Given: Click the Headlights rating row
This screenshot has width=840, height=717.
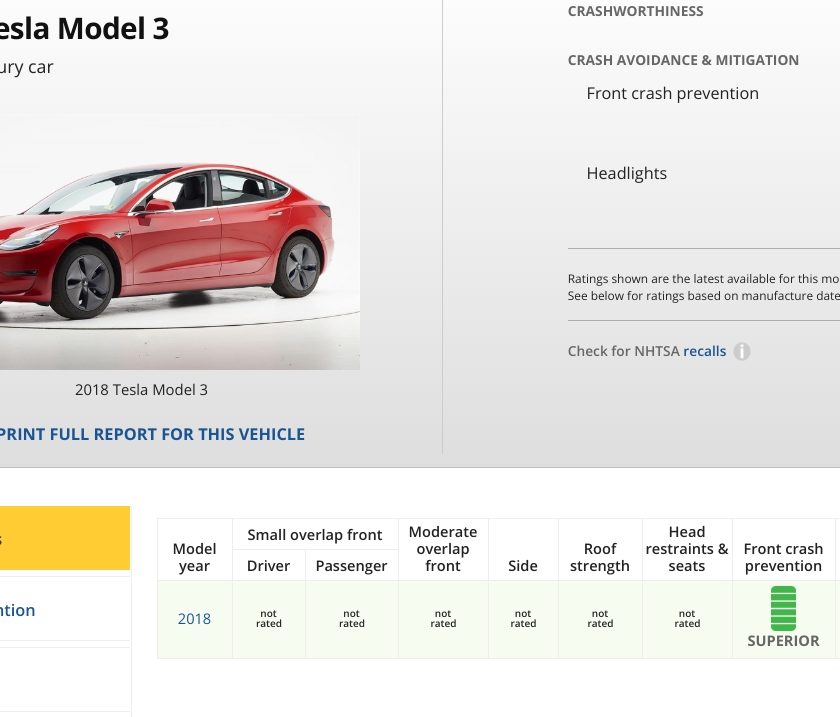Looking at the screenshot, I should (x=627, y=173).
